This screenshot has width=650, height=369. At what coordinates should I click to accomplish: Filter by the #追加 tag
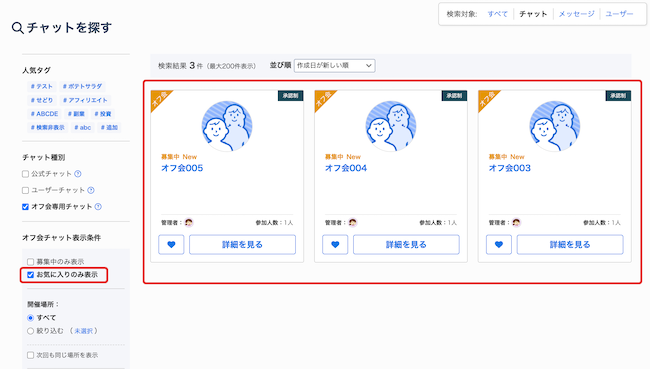coord(109,127)
